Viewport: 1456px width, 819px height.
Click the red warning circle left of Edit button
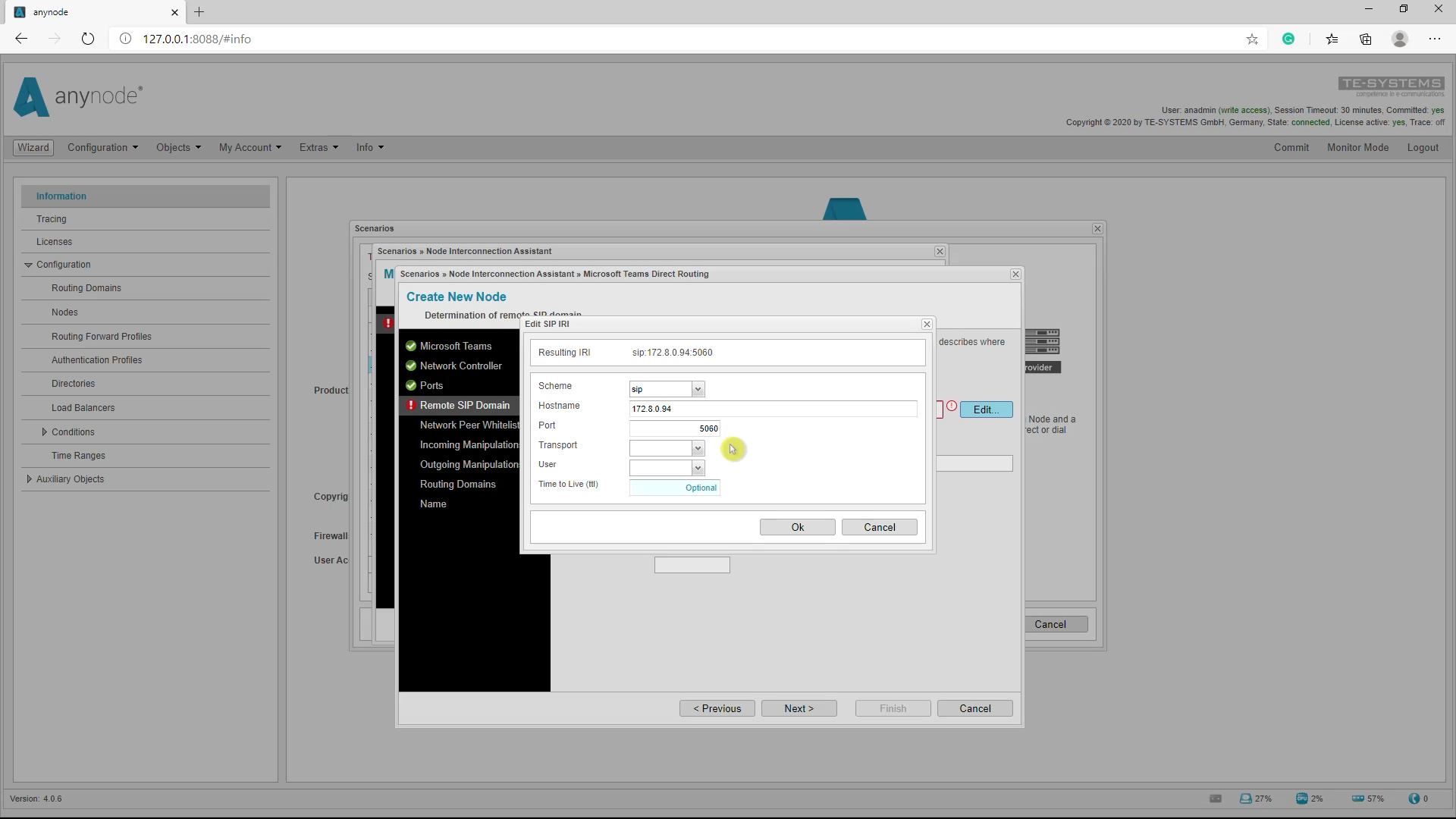[952, 406]
